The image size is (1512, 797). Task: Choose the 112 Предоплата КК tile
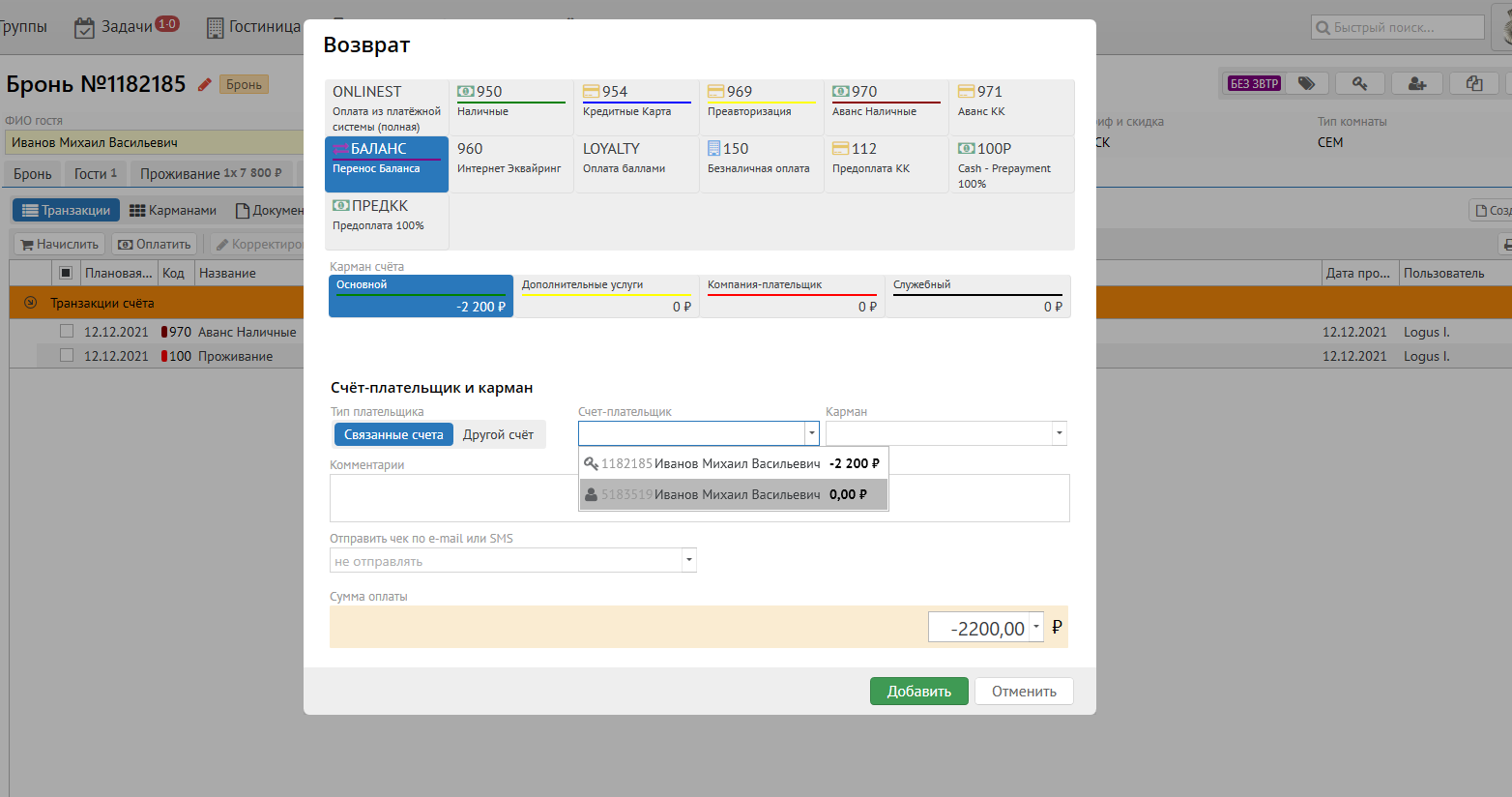pyautogui.click(x=887, y=164)
